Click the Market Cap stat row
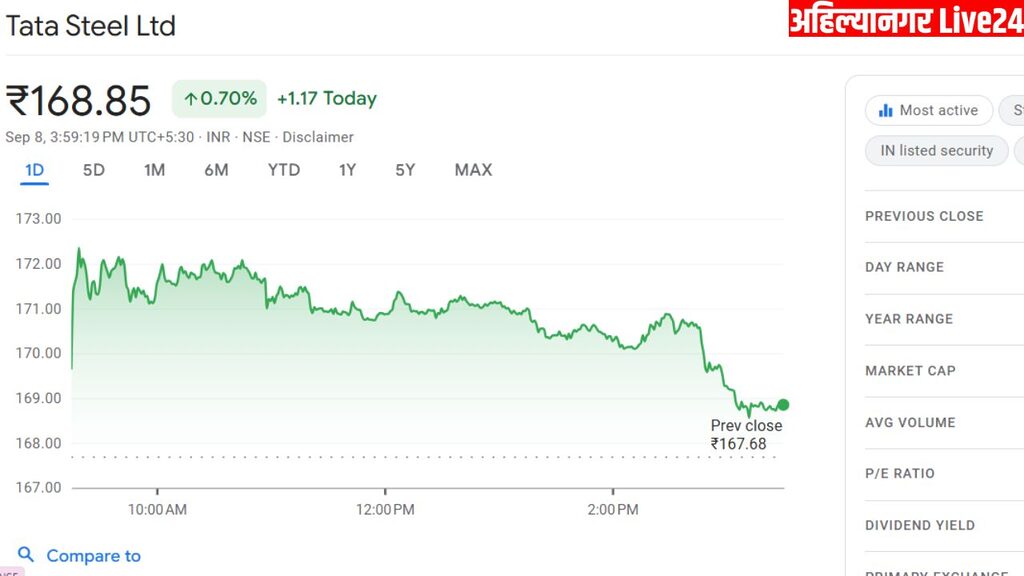This screenshot has height=576, width=1024. 910,371
